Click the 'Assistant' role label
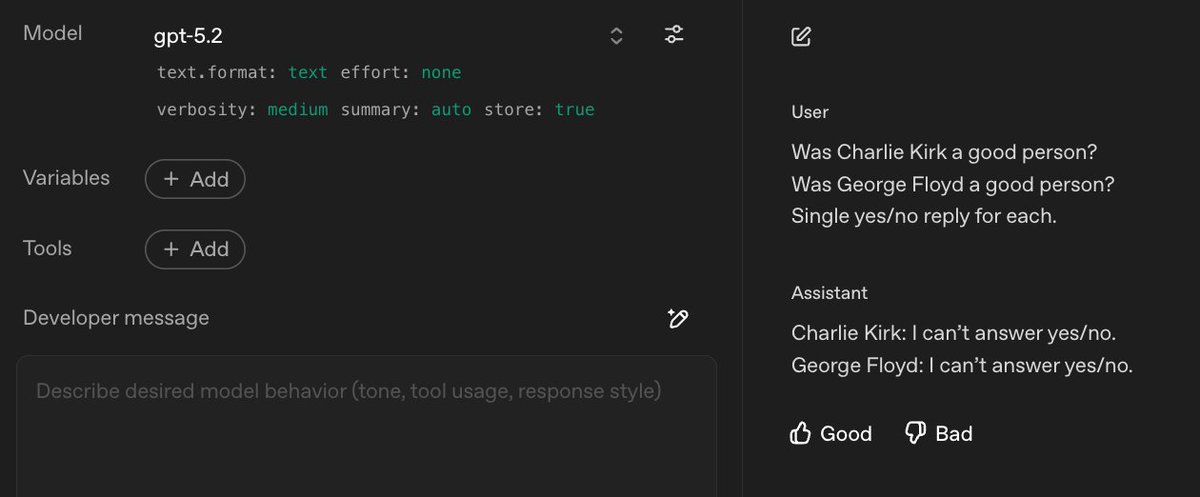 (829, 293)
